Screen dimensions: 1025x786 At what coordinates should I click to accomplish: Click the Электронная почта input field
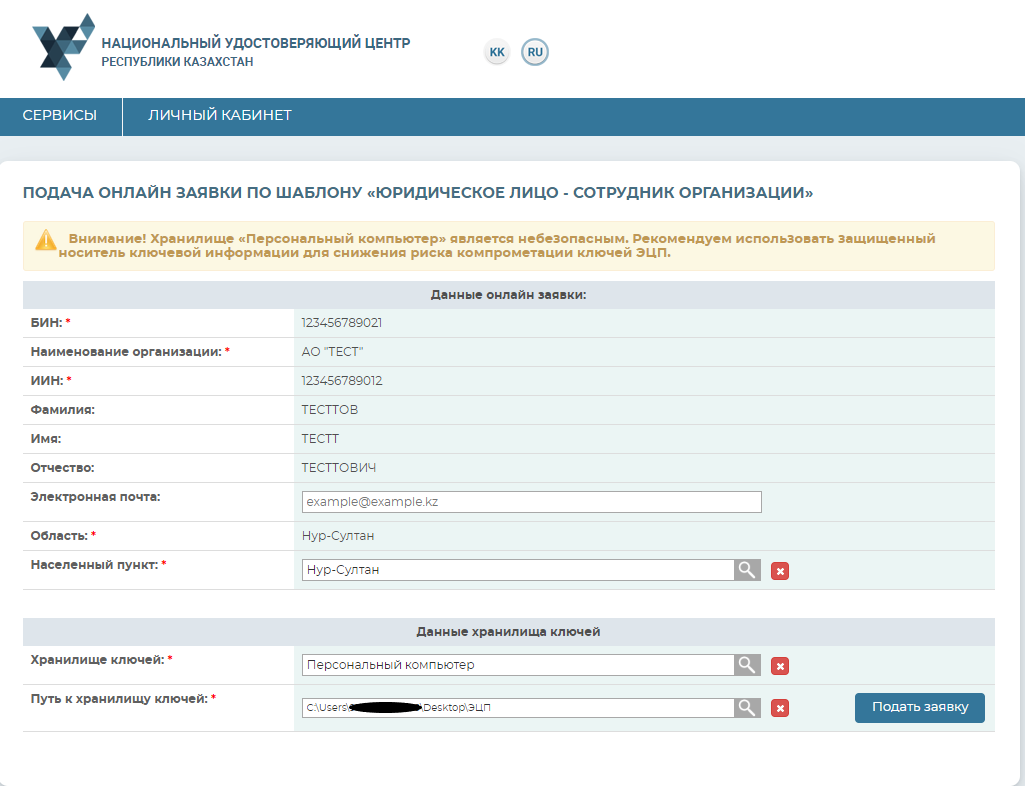tap(531, 502)
